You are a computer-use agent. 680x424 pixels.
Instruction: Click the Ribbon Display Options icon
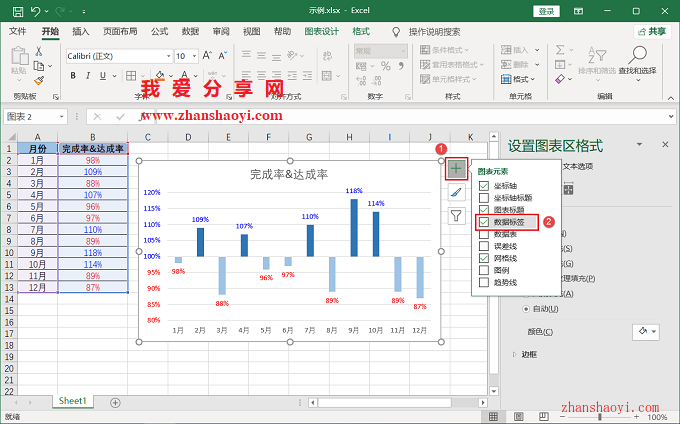click(579, 11)
